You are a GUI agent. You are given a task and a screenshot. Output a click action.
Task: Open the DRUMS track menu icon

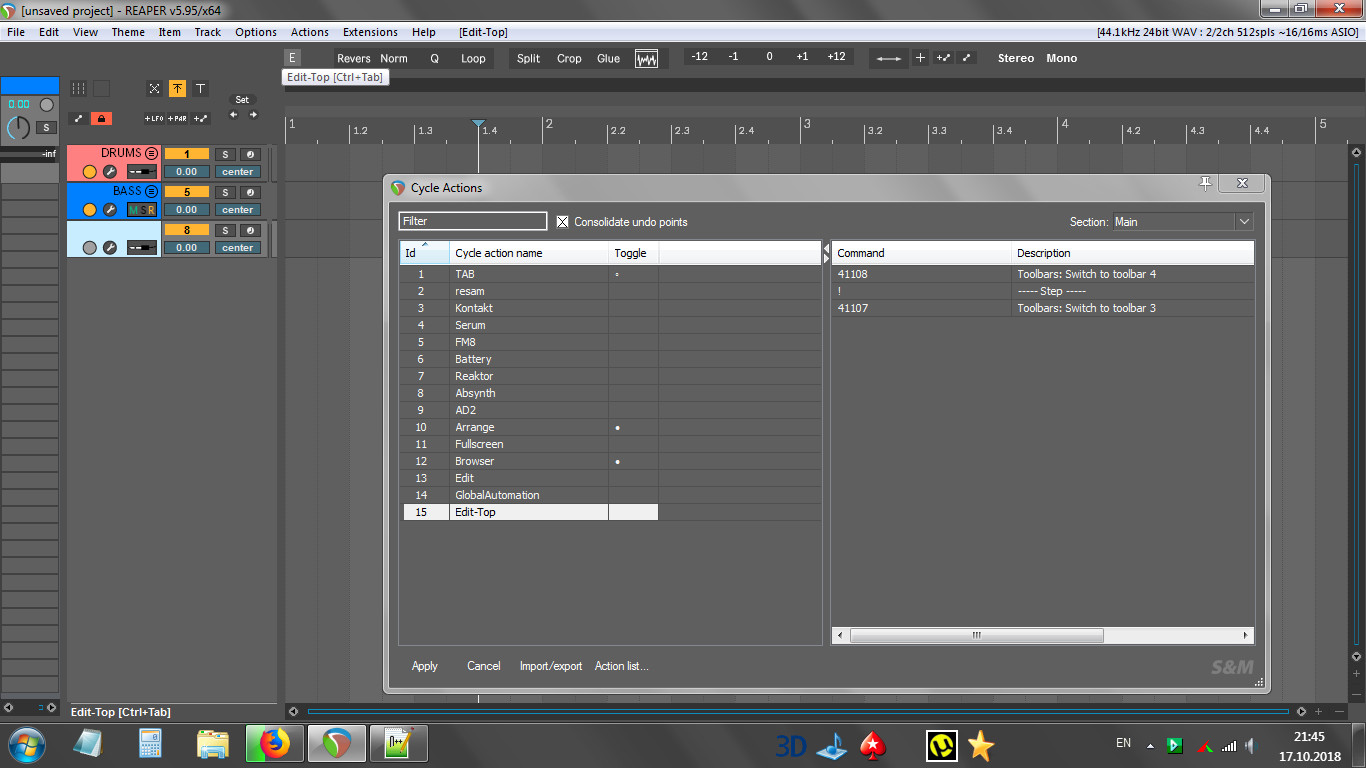pyautogui.click(x=151, y=153)
